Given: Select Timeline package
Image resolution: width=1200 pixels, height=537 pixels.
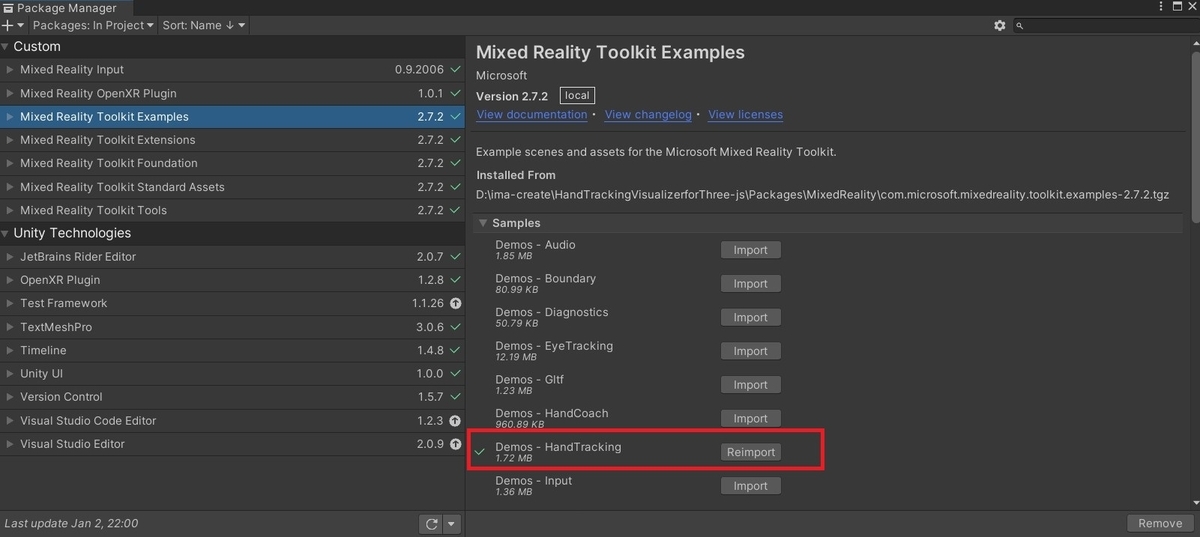Looking at the screenshot, I should click(x=233, y=350).
